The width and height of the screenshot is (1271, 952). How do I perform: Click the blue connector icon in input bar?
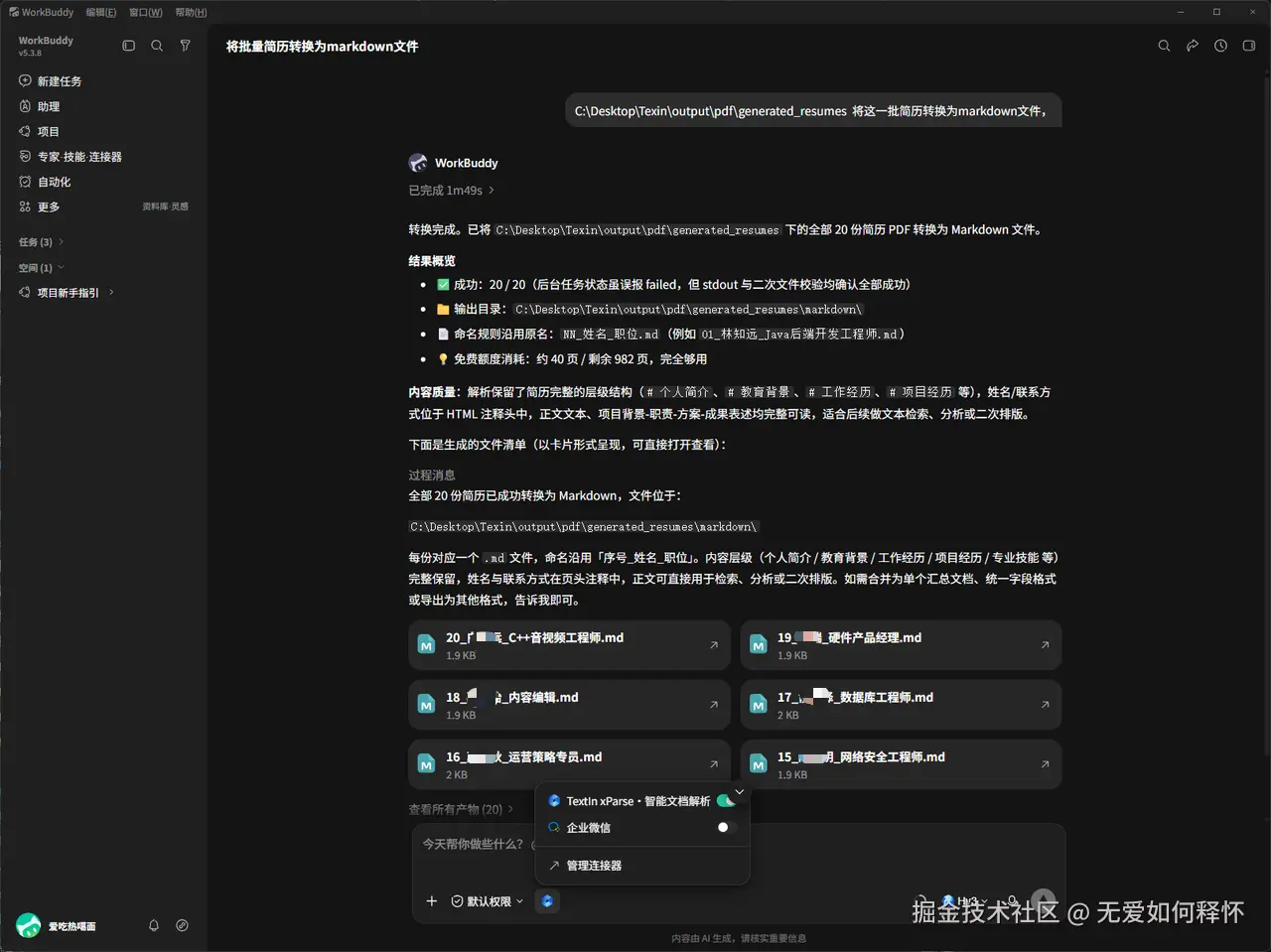(x=547, y=901)
